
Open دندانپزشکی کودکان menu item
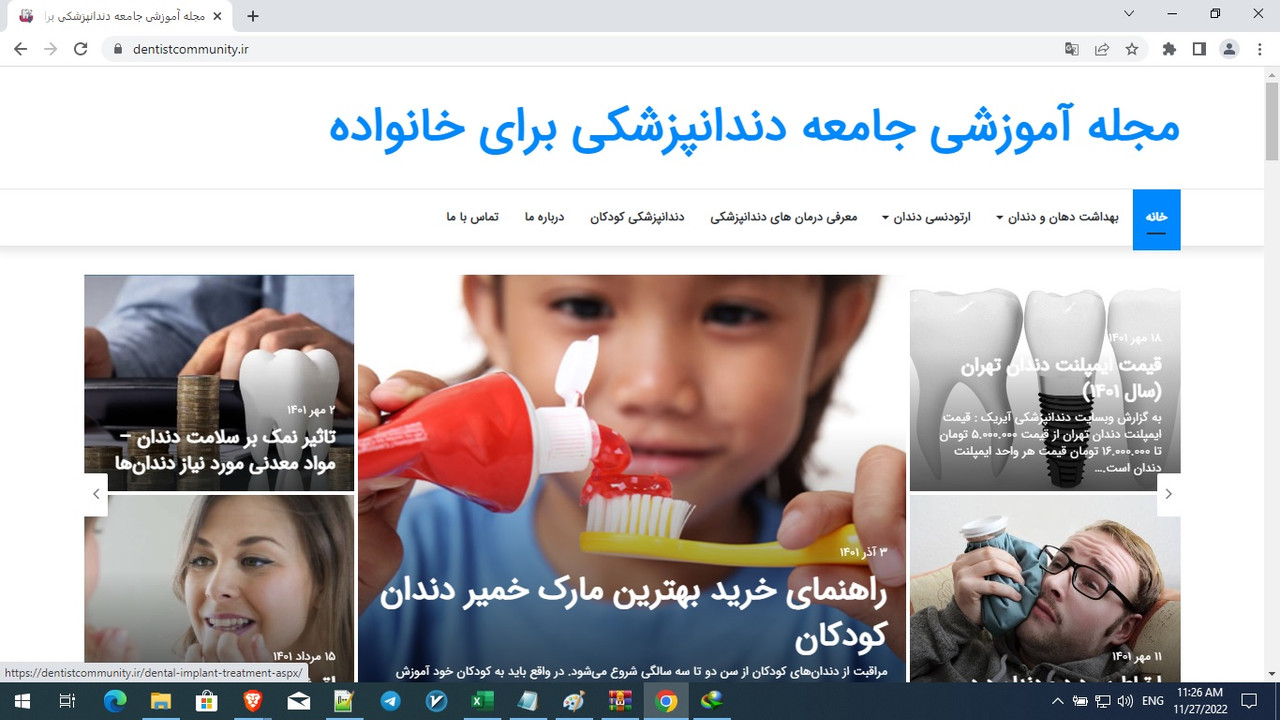637,217
